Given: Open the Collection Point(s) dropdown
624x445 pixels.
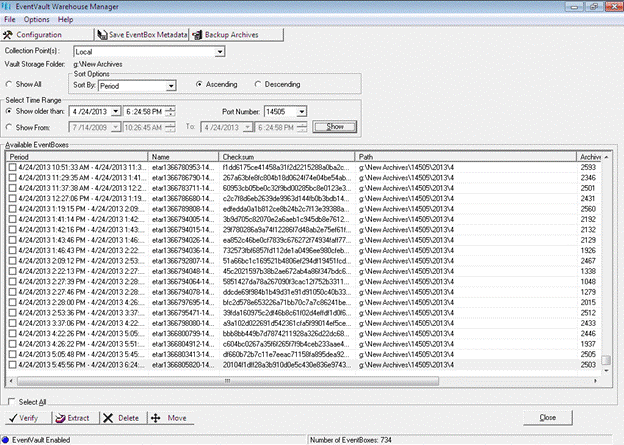Looking at the screenshot, I should [220, 52].
